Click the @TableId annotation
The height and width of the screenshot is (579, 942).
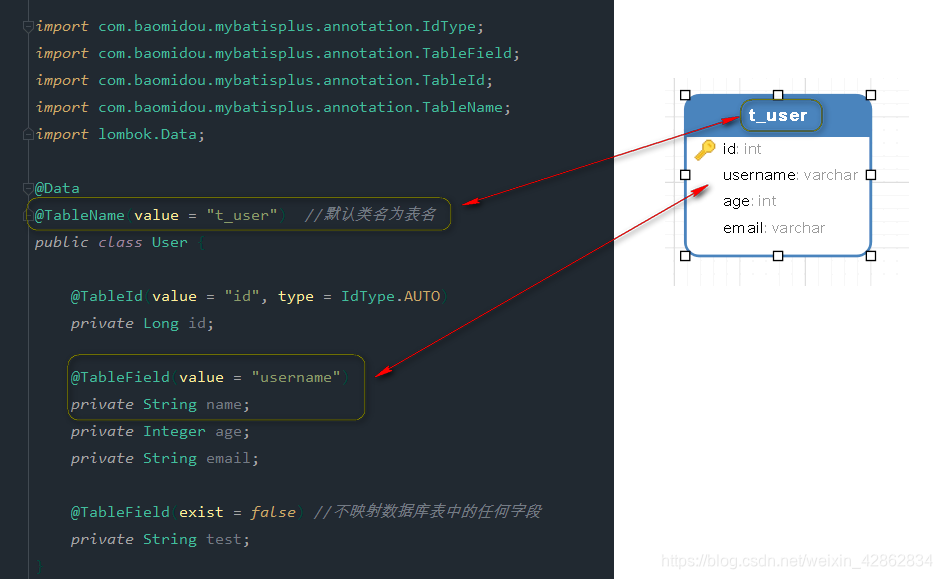[107, 296]
